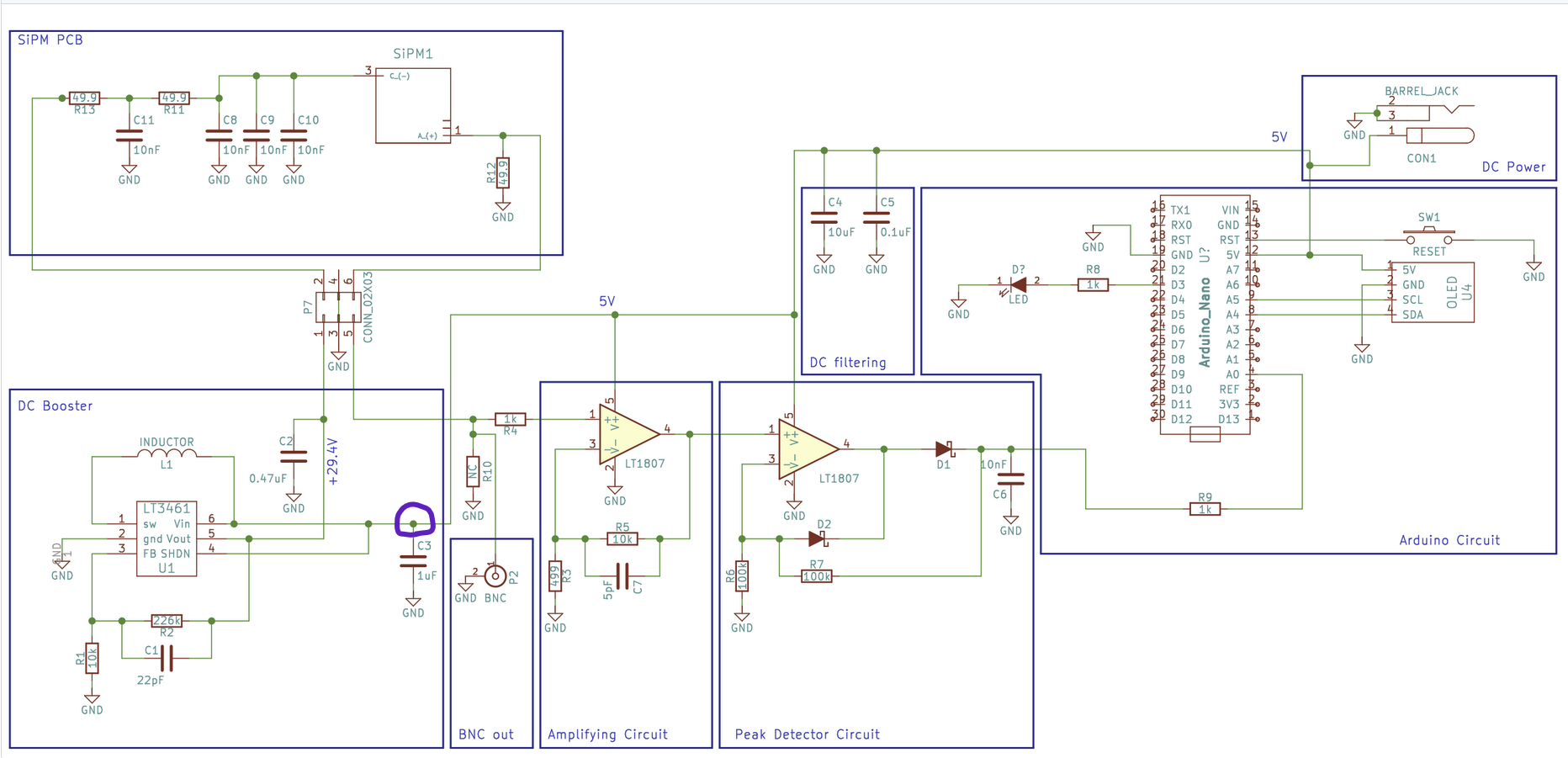Select the "Arduino_Nano" component name
Viewport: 1568px width, 758px height.
coord(1205,323)
